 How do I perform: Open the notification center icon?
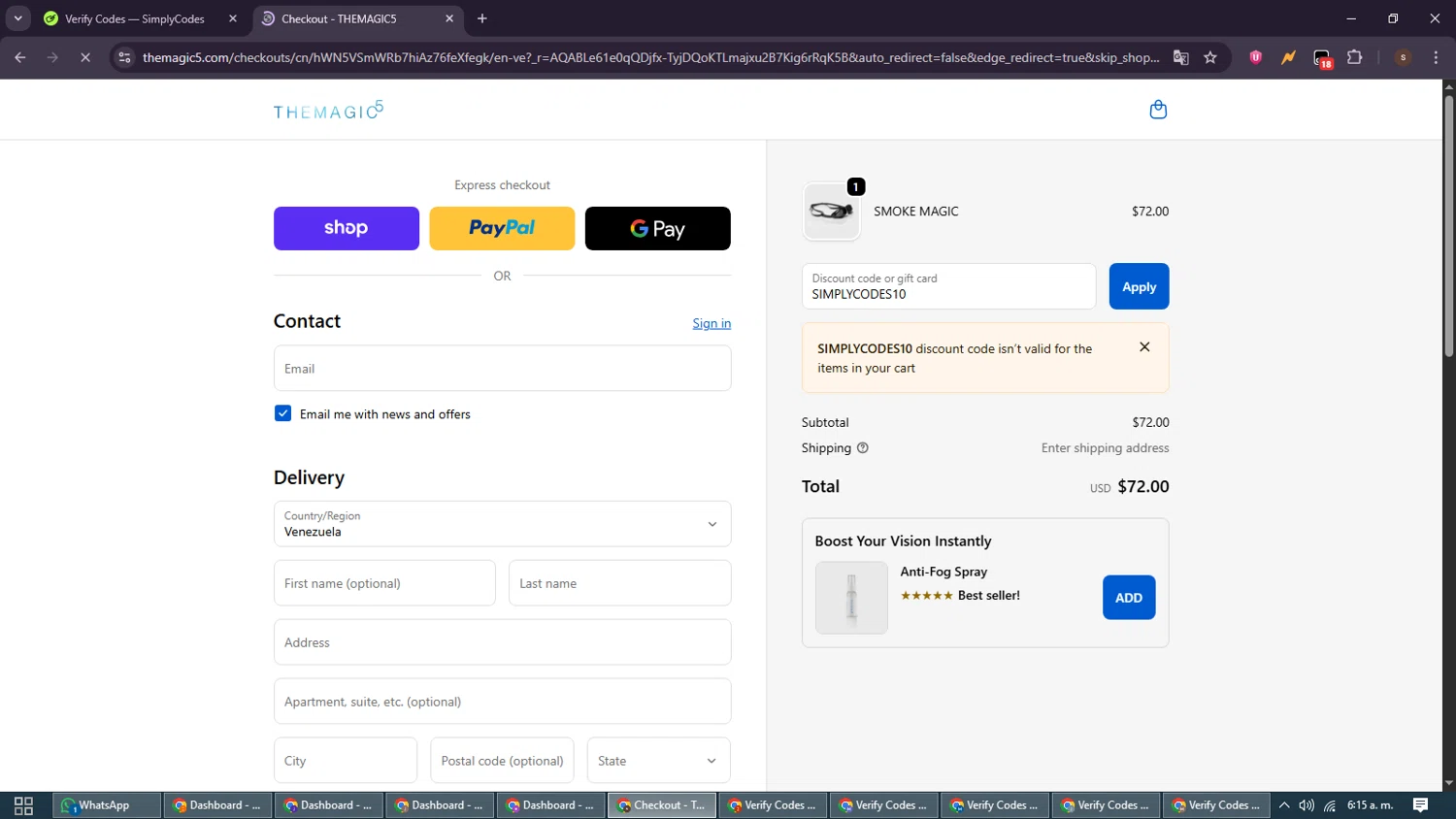click(1420, 805)
